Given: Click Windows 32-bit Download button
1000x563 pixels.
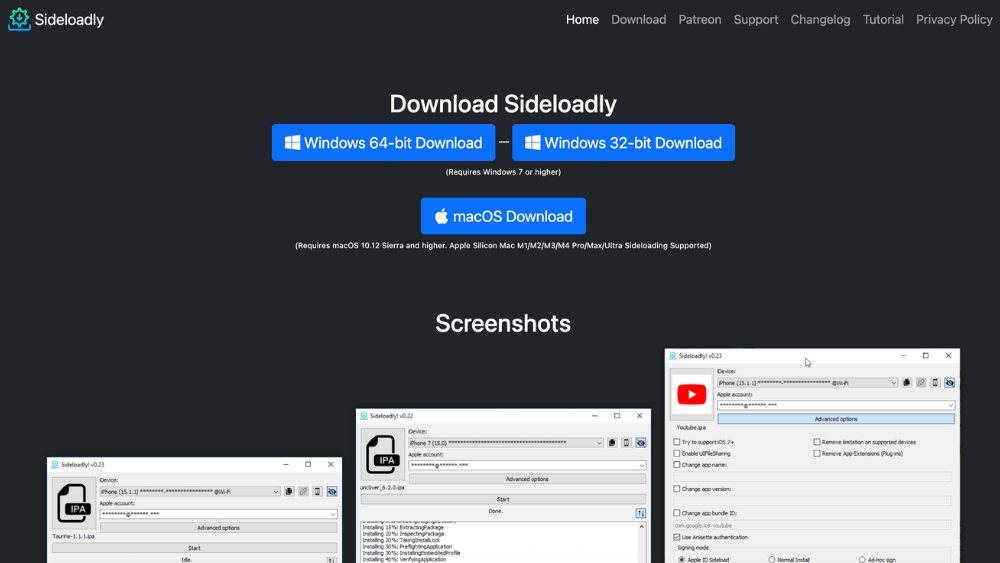Looking at the screenshot, I should click(x=623, y=143).
